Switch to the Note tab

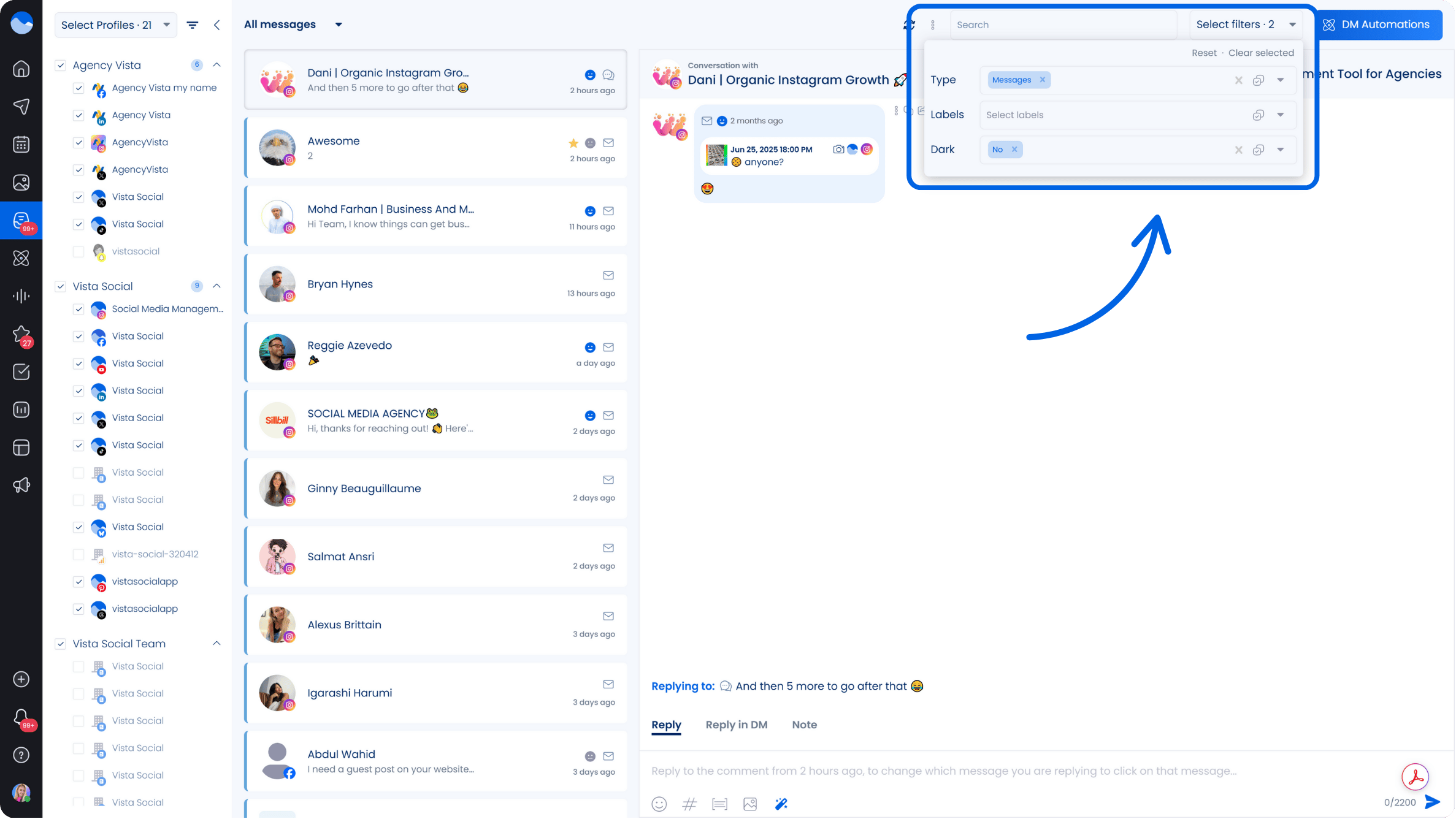pyautogui.click(x=804, y=725)
